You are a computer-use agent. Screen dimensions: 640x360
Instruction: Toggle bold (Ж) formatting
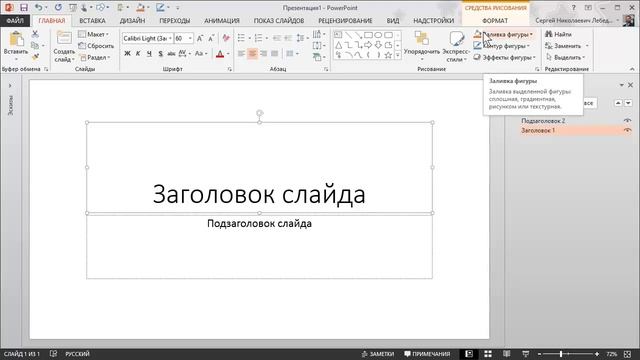(127, 53)
